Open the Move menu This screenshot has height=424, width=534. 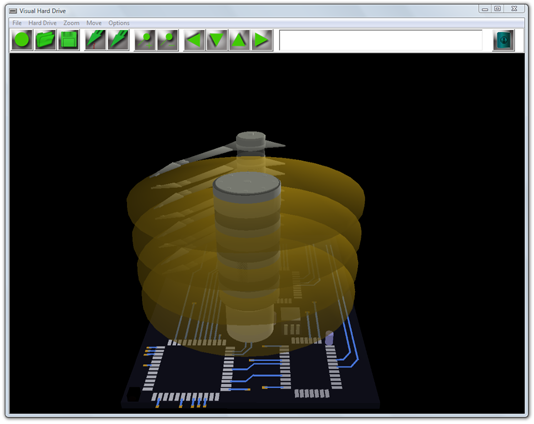94,23
